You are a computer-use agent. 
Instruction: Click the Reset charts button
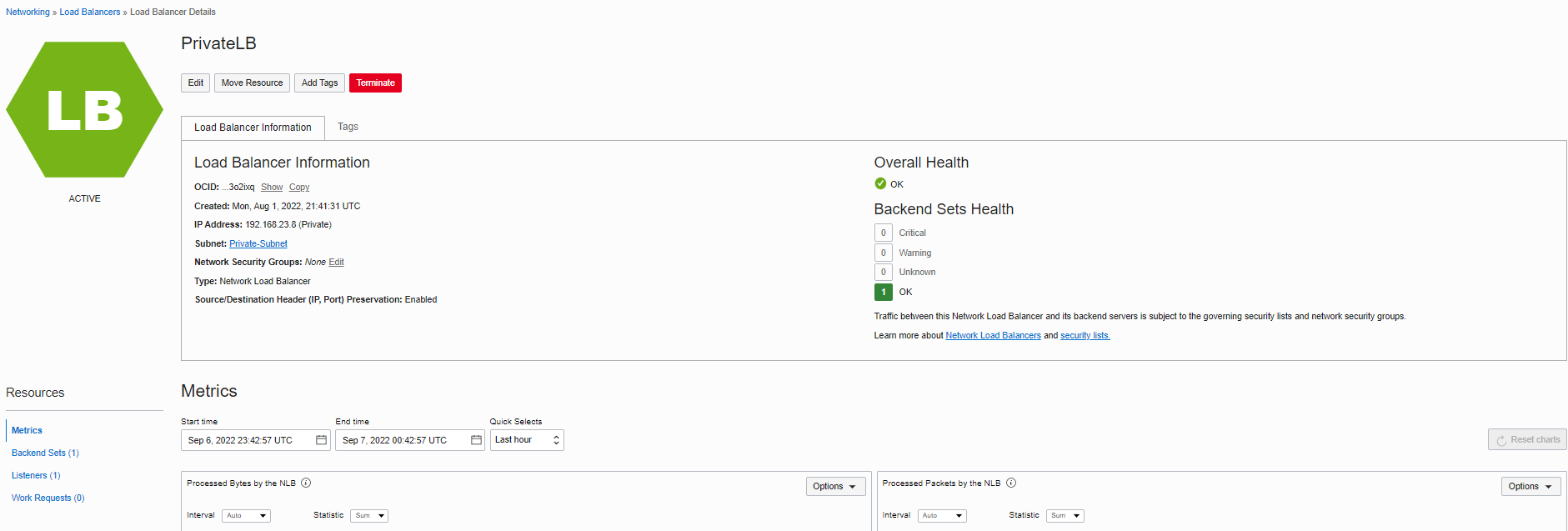coord(1527,439)
